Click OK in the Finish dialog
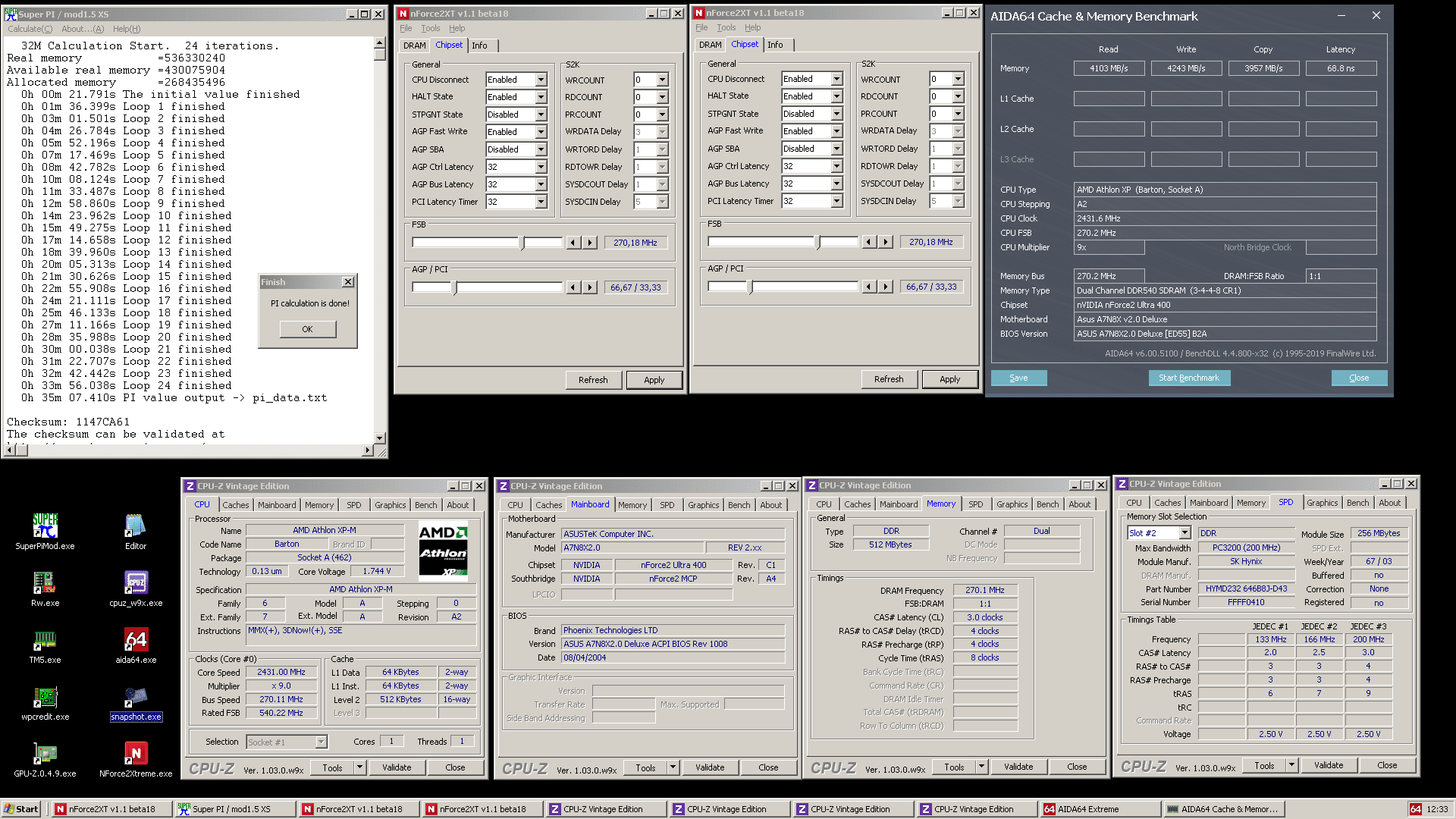Image resolution: width=1456 pixels, height=819 pixels. click(307, 329)
